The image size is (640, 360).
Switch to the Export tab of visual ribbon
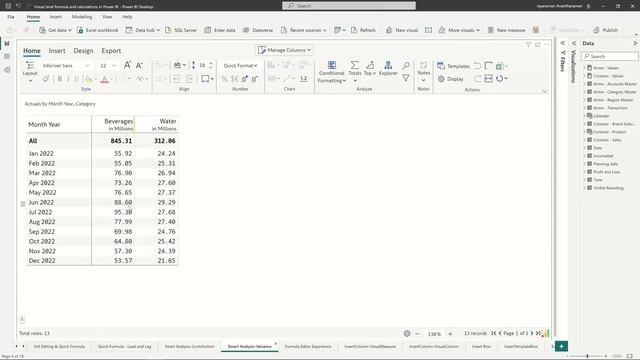pos(111,51)
